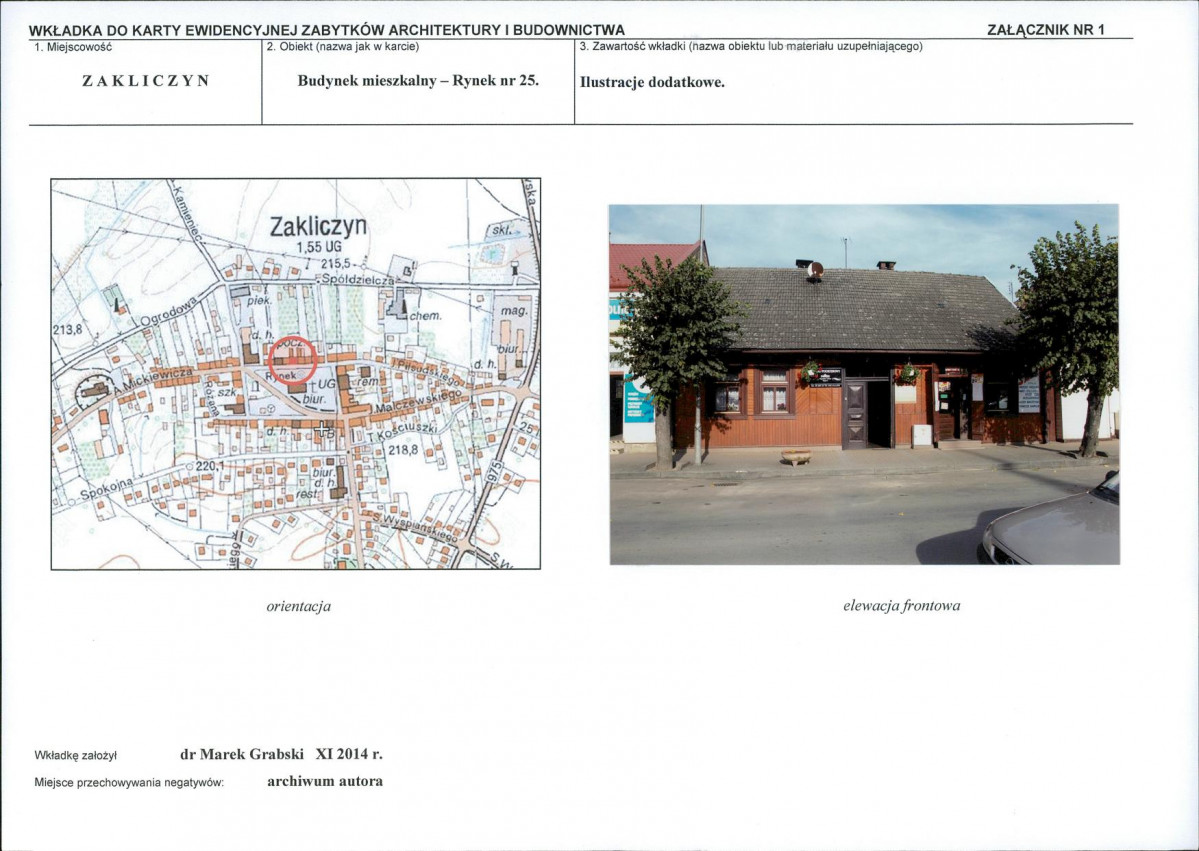The height and width of the screenshot is (851, 1199).
Task: Select the author name 'dr Marek Grabski'
Action: point(242,755)
